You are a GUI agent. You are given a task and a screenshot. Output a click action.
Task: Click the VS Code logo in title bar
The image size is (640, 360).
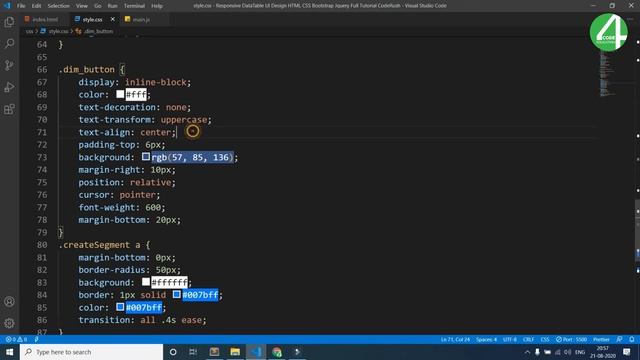pos(7,6)
